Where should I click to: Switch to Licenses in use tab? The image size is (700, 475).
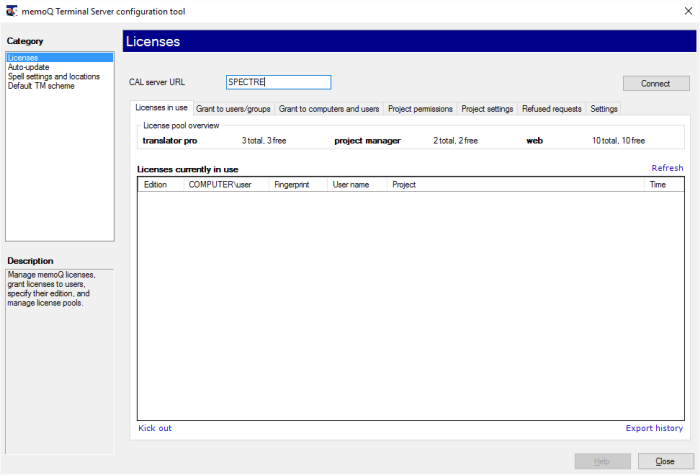click(161, 108)
